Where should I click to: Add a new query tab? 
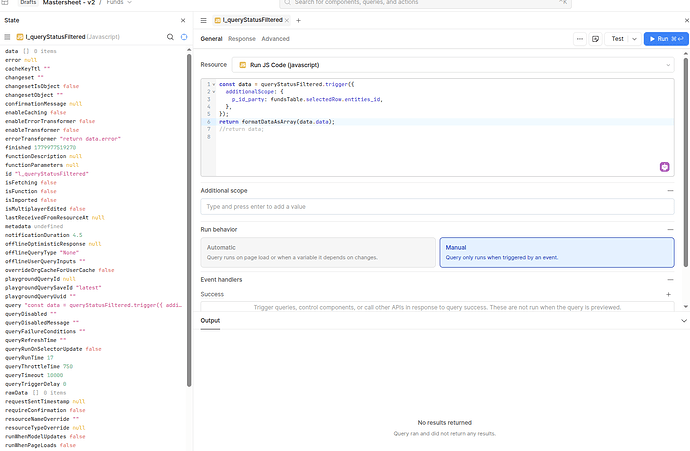click(298, 20)
